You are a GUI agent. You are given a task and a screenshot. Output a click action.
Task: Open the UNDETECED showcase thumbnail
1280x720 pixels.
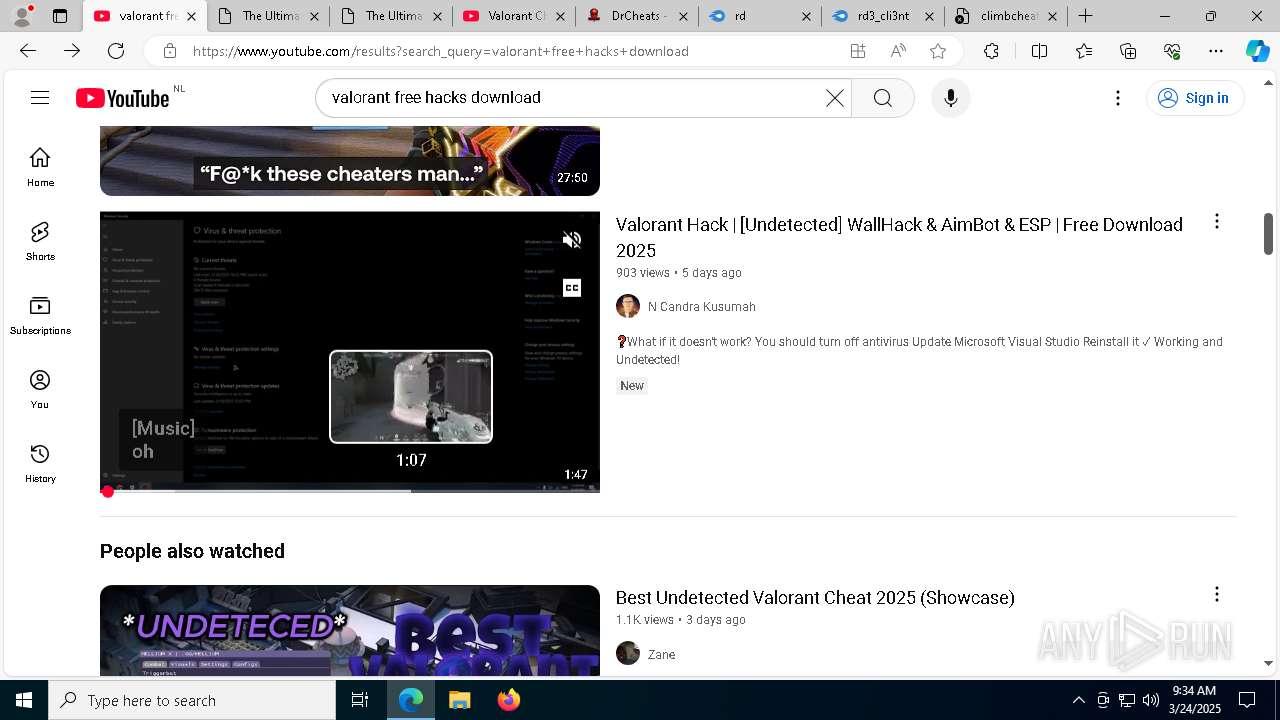pyautogui.click(x=350, y=630)
